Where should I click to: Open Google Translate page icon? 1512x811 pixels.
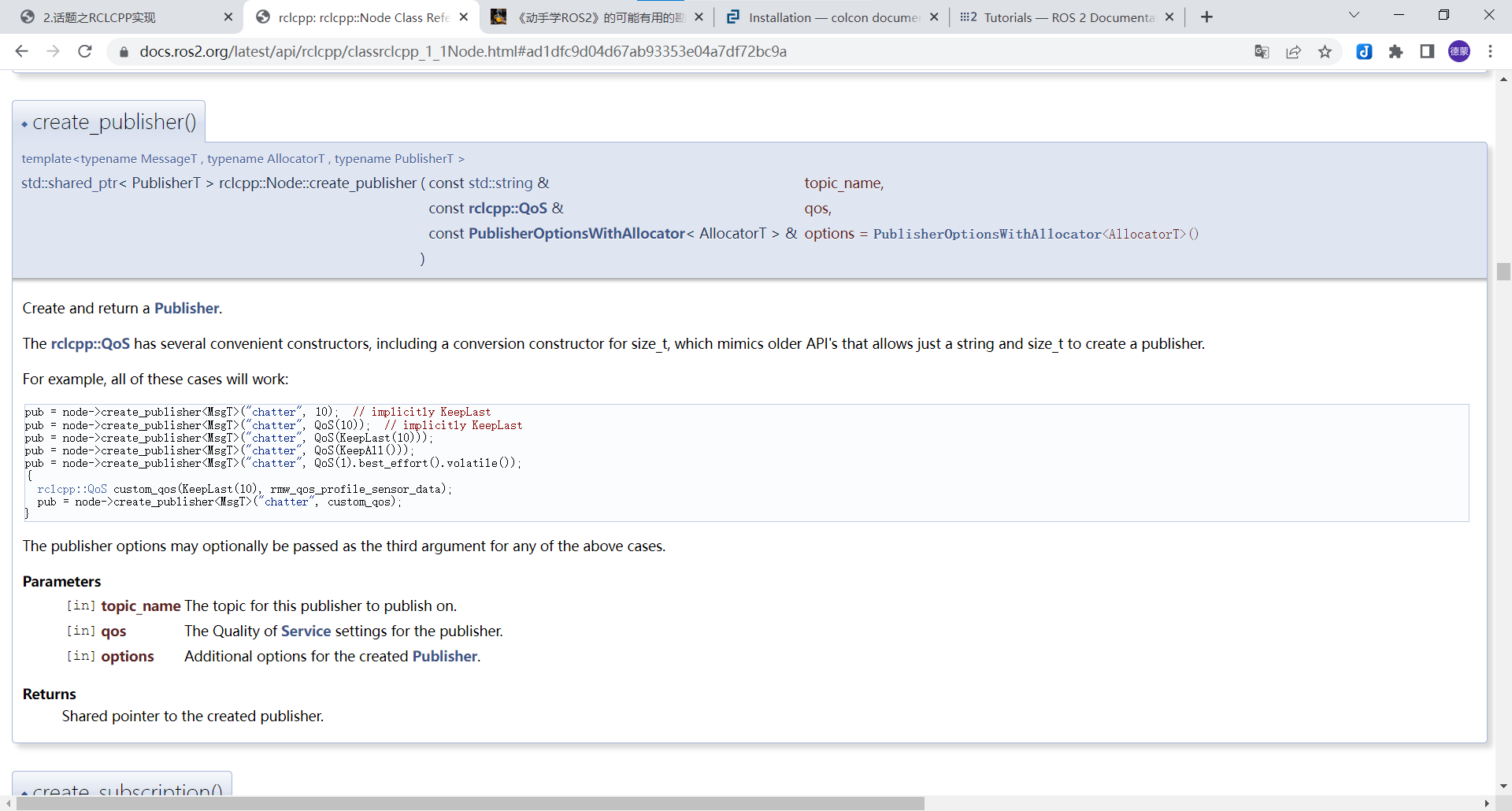(x=1262, y=52)
